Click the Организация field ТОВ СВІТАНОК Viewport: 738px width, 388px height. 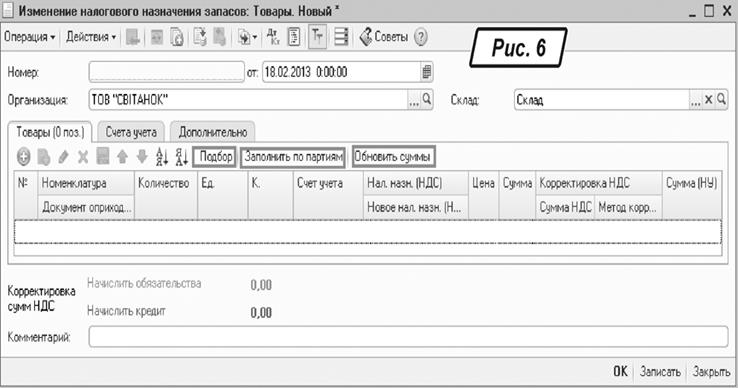(x=248, y=99)
